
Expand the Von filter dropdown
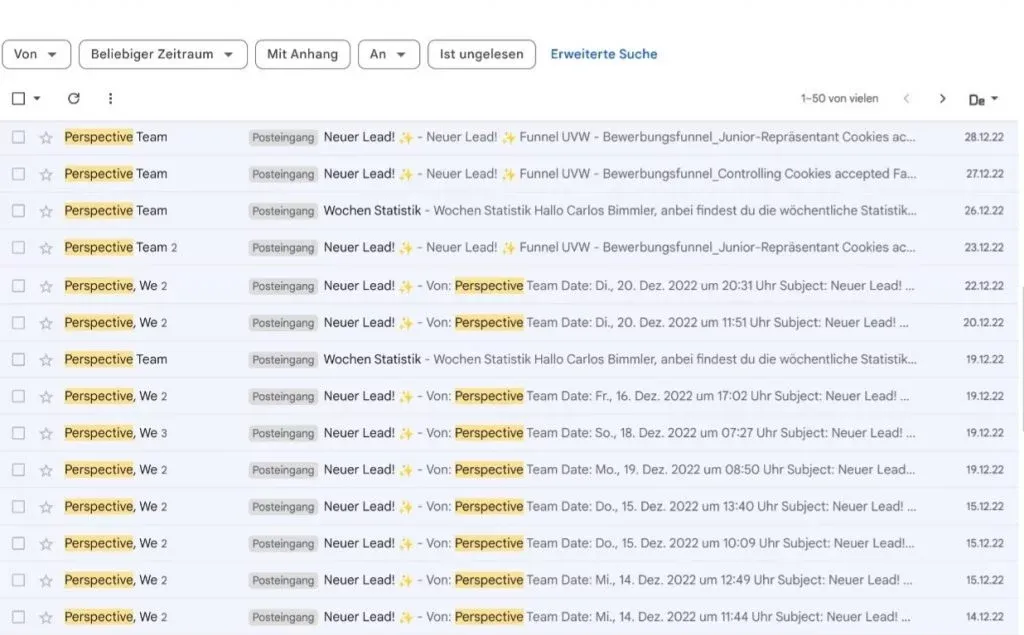click(37, 54)
